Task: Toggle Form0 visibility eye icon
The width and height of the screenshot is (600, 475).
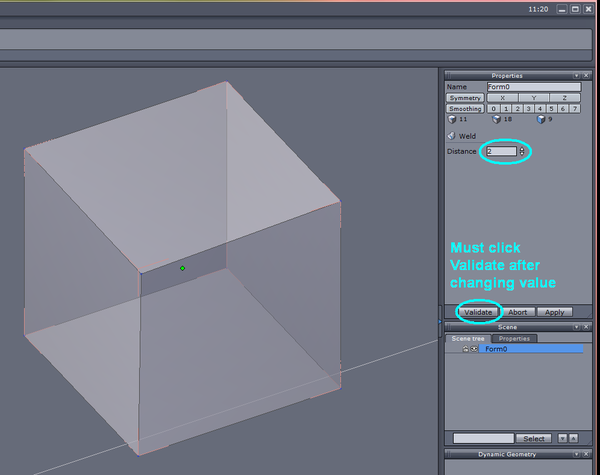Action: point(474,349)
